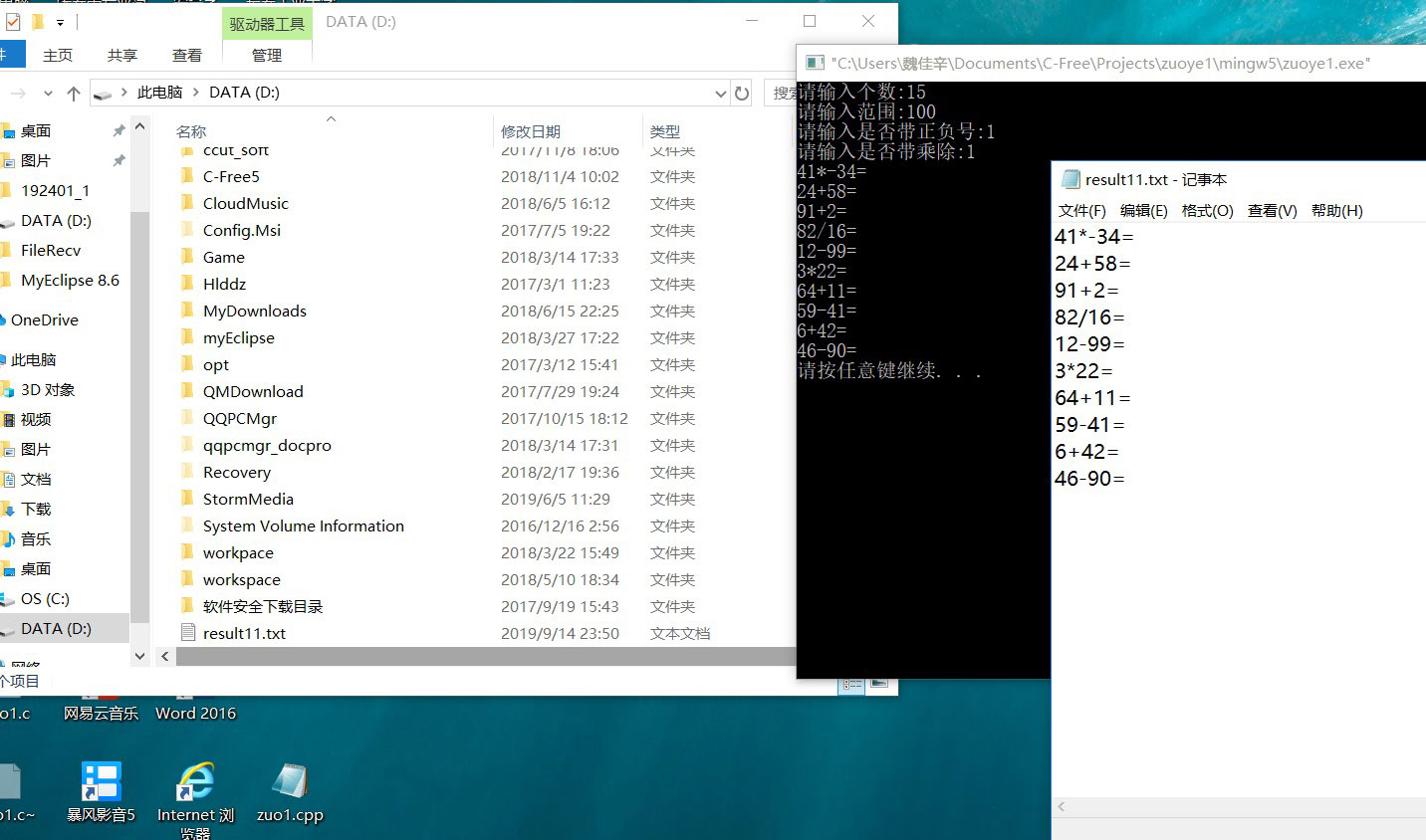Select the OS (C:) drive in navigation pane

45,598
